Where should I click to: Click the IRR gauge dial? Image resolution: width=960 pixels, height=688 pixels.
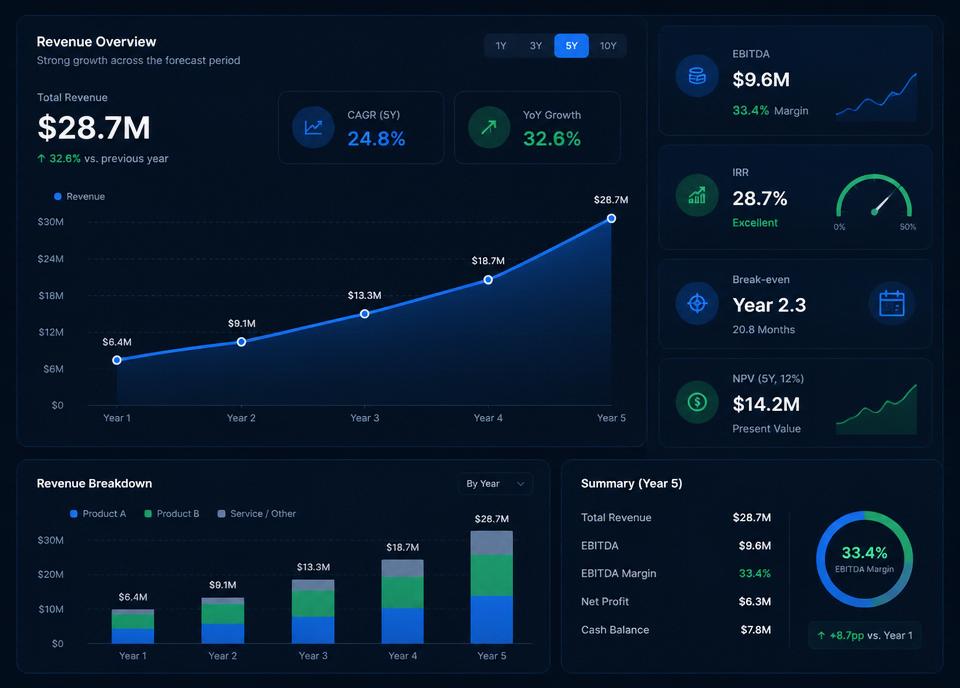tap(874, 197)
